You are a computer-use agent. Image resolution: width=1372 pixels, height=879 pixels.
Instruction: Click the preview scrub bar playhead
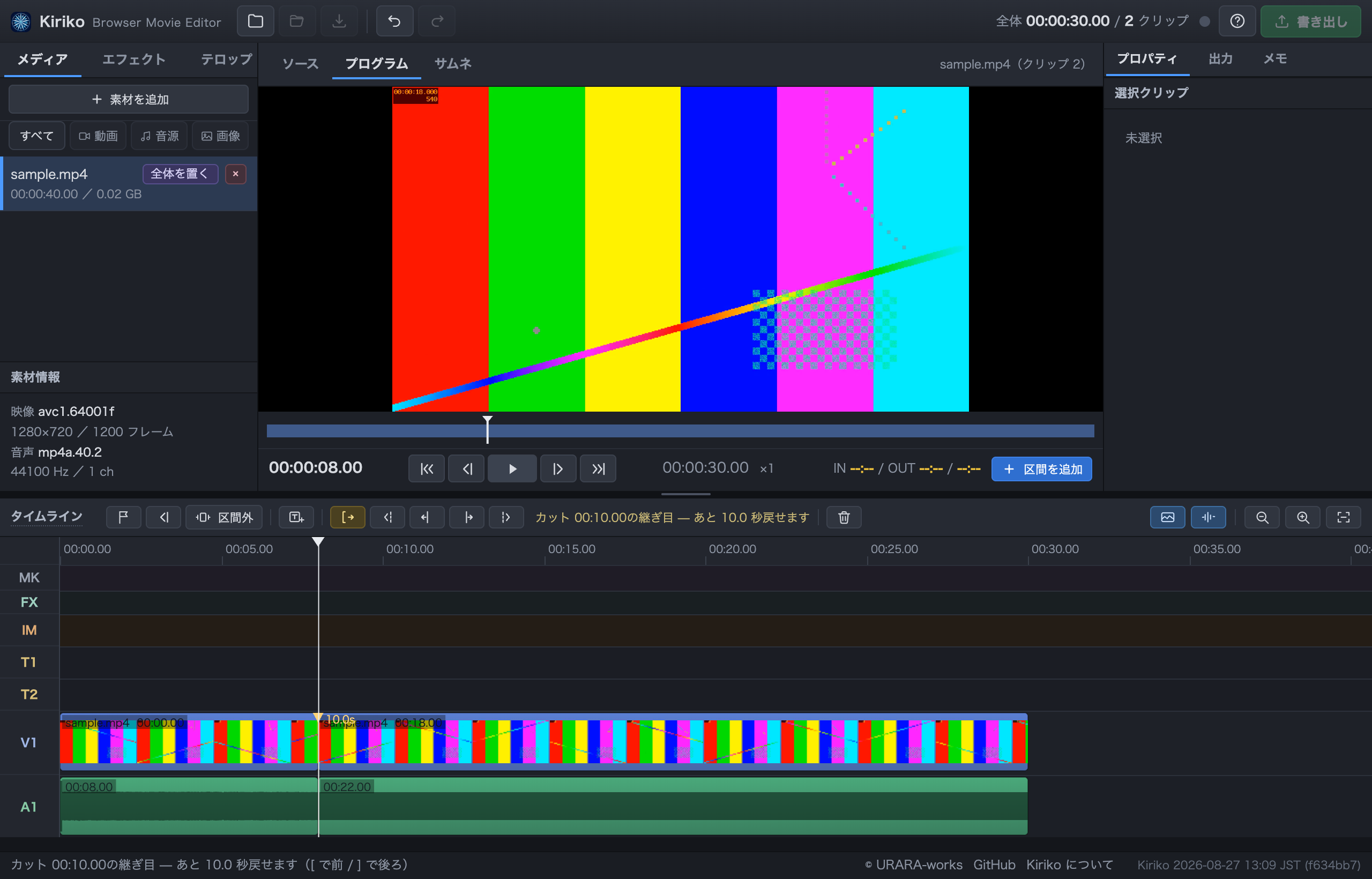(x=487, y=429)
